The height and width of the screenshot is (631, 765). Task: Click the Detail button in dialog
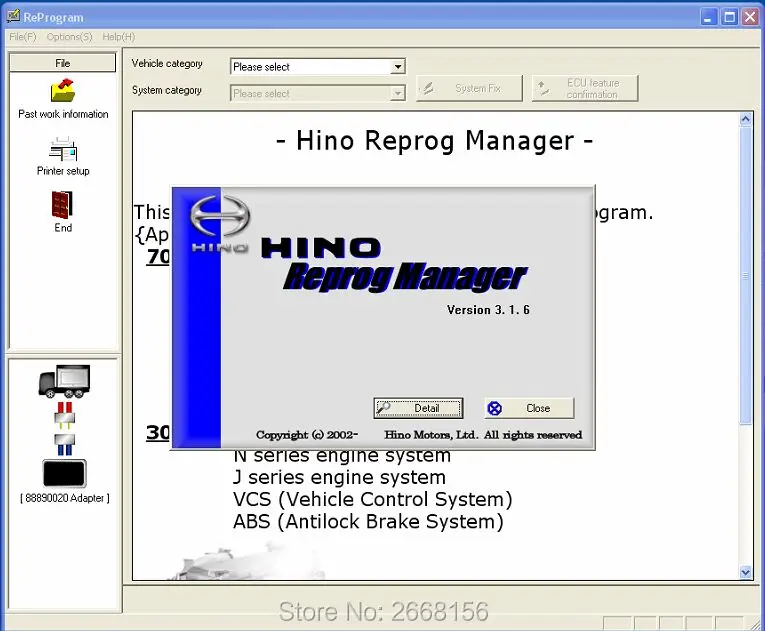click(x=418, y=408)
